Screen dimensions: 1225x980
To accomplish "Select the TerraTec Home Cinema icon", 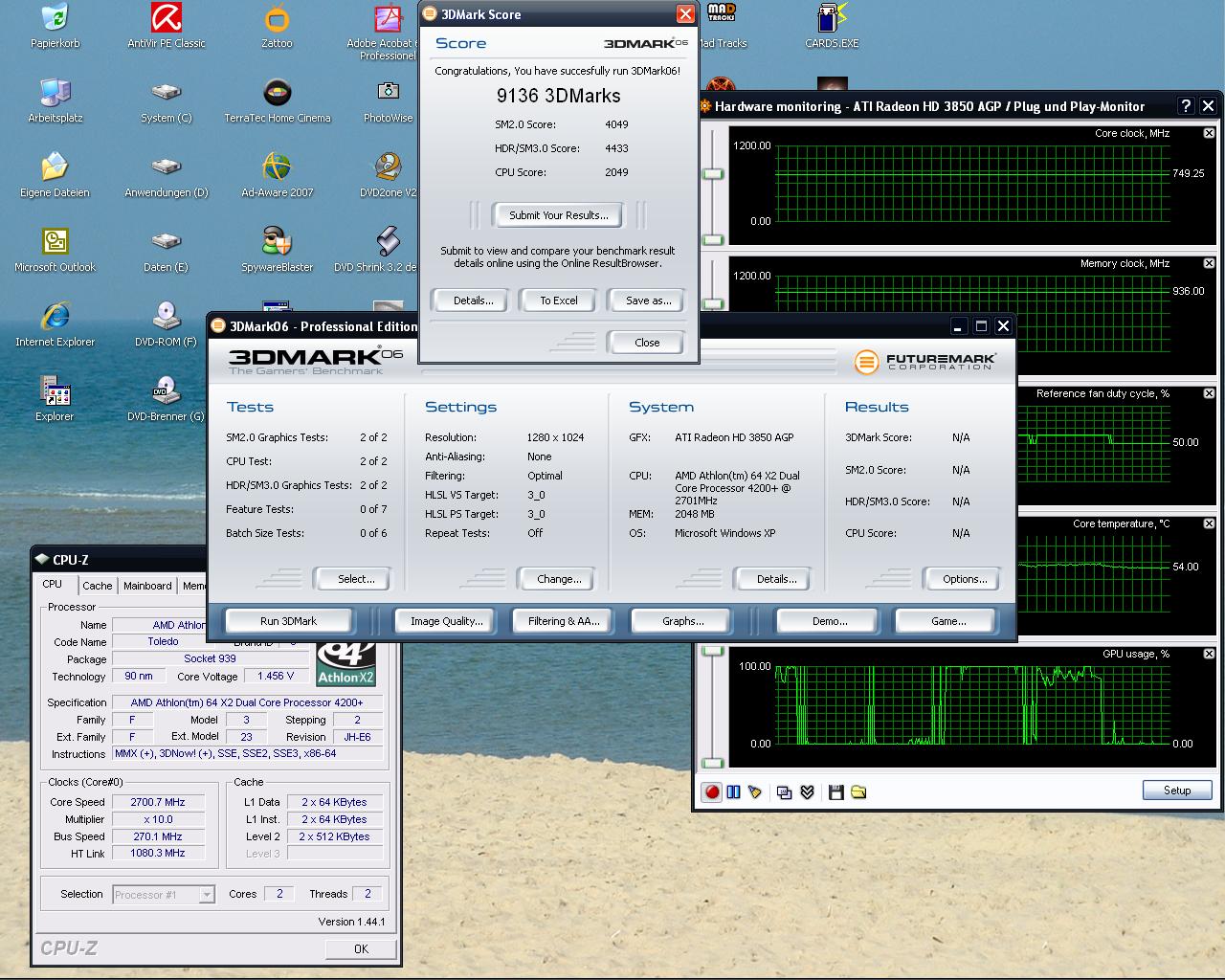I will pos(277,100).
